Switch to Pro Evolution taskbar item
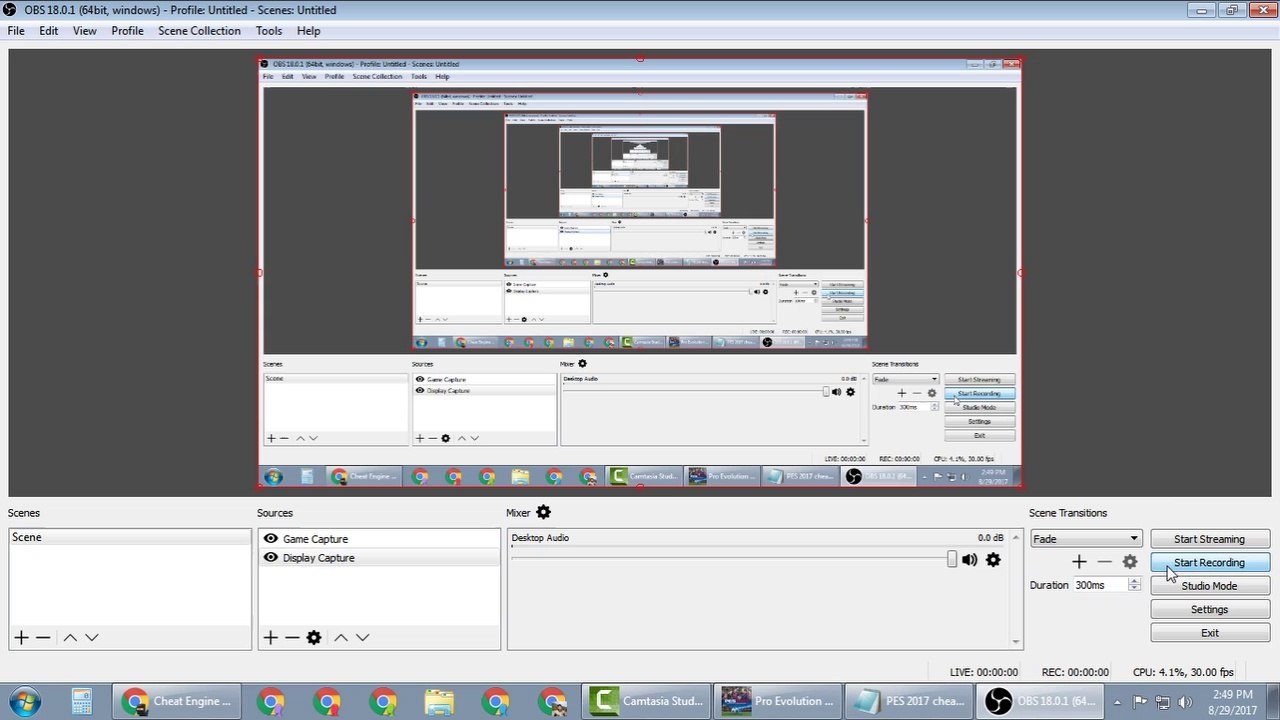This screenshot has height=720, width=1280. pos(779,701)
